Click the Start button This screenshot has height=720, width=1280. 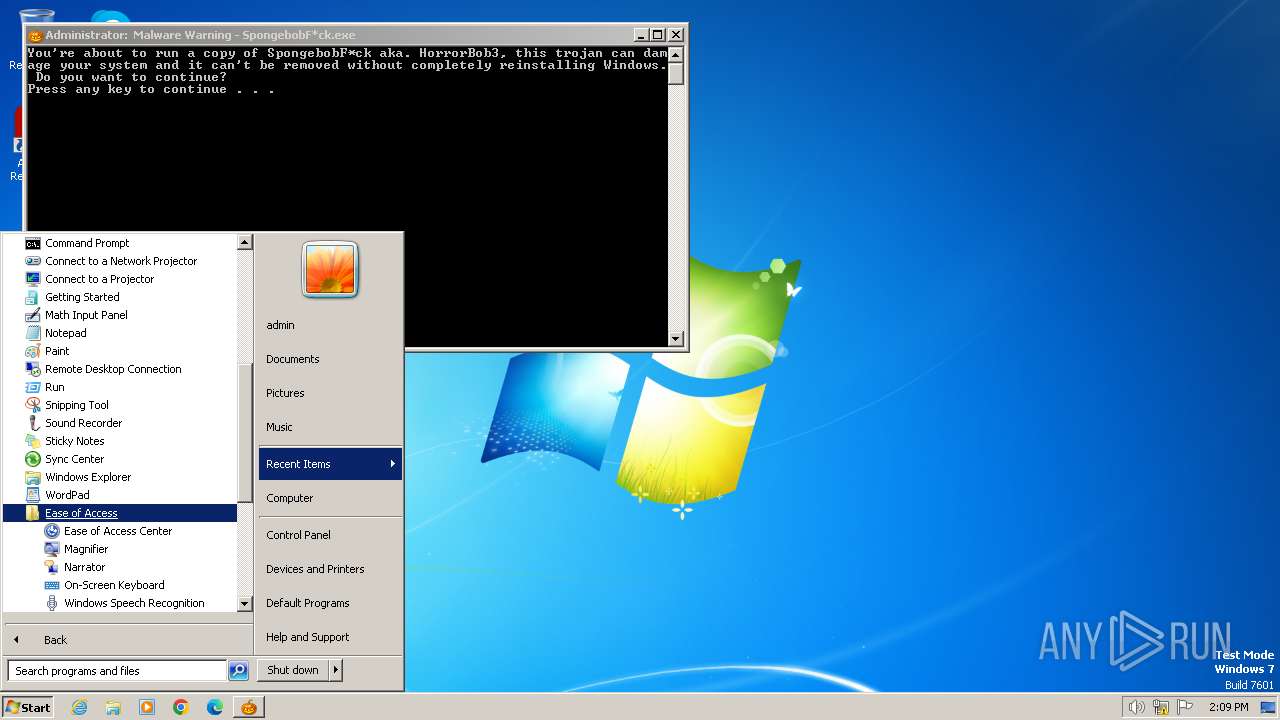point(28,707)
